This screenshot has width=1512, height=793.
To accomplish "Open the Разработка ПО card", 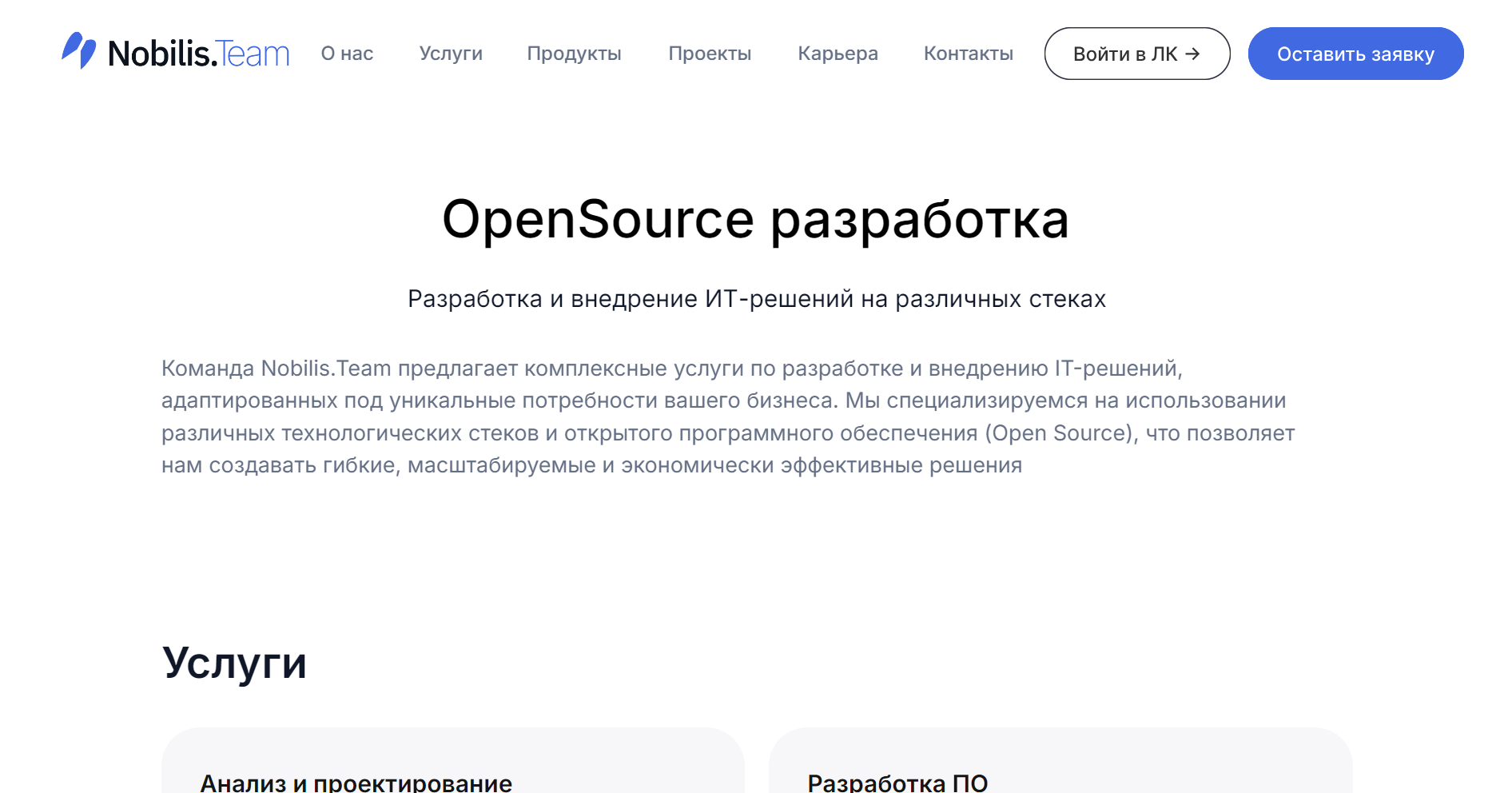I will pyautogui.click(x=898, y=782).
